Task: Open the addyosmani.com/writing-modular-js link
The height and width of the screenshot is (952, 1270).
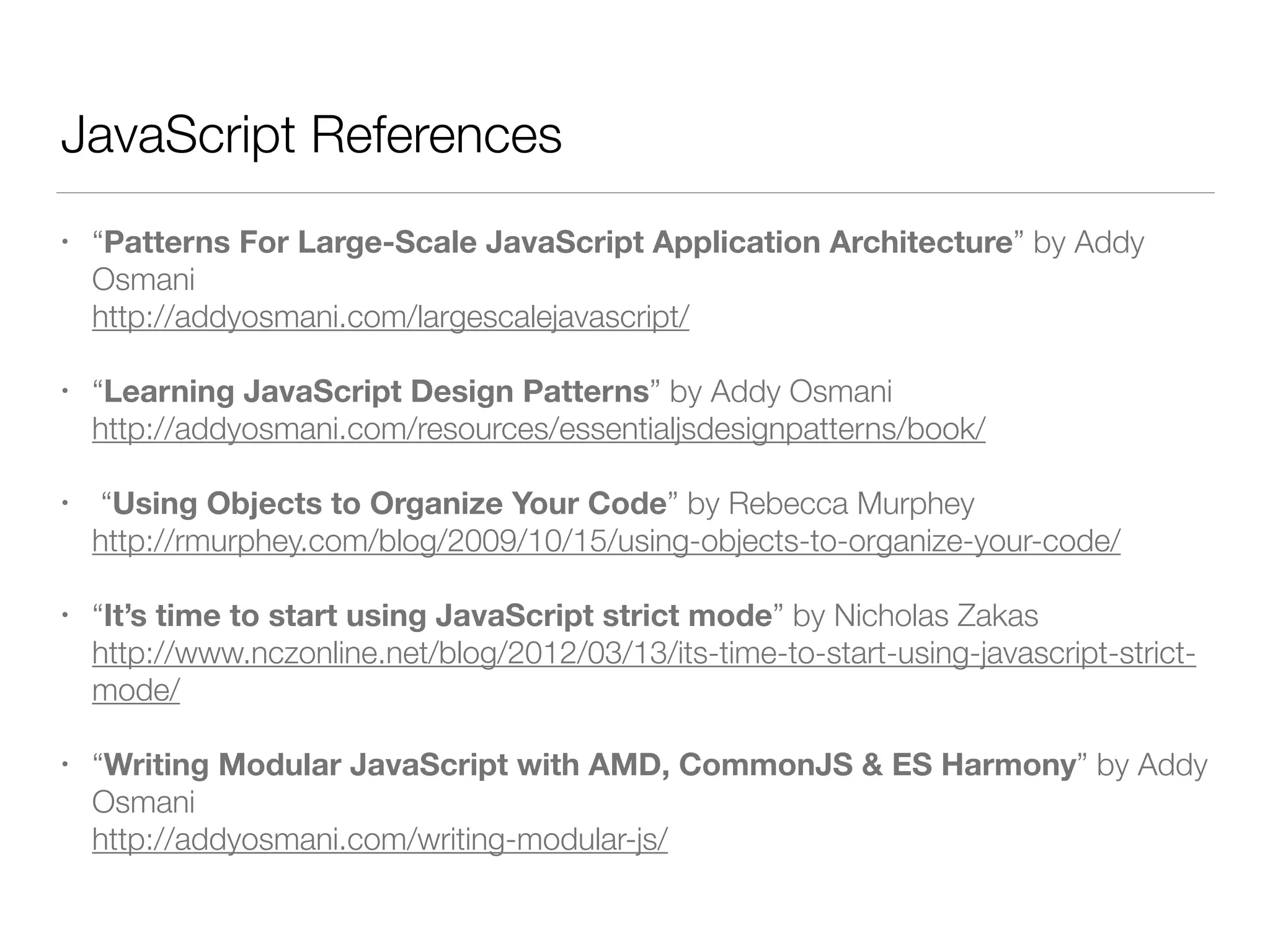Action: click(x=380, y=840)
